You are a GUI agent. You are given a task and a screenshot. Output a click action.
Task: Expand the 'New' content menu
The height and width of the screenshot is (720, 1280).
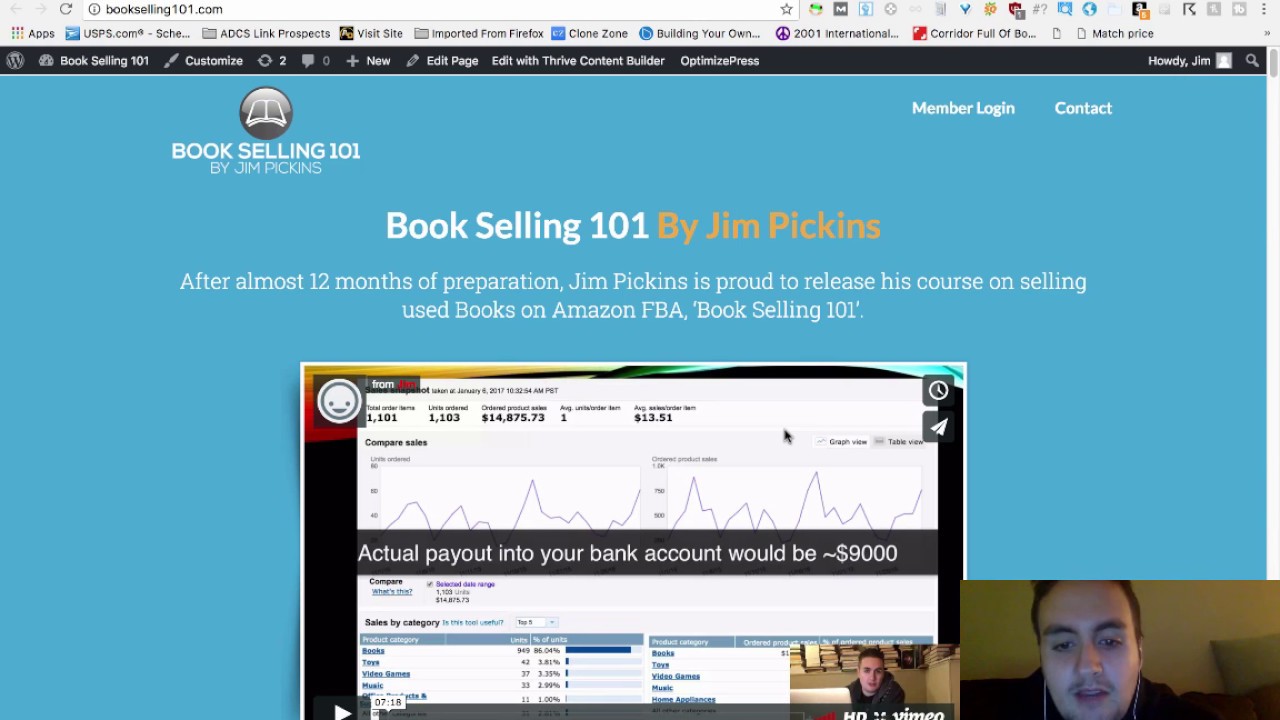[368, 61]
